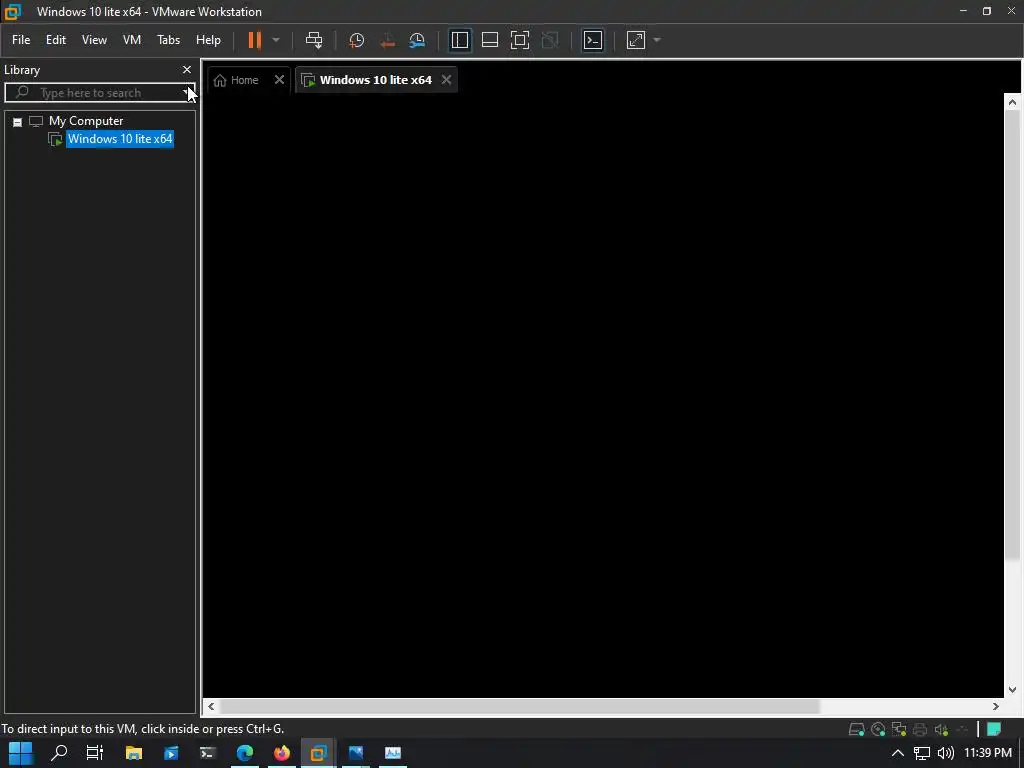Close the Home tab
The height and width of the screenshot is (768, 1024).
(x=280, y=80)
